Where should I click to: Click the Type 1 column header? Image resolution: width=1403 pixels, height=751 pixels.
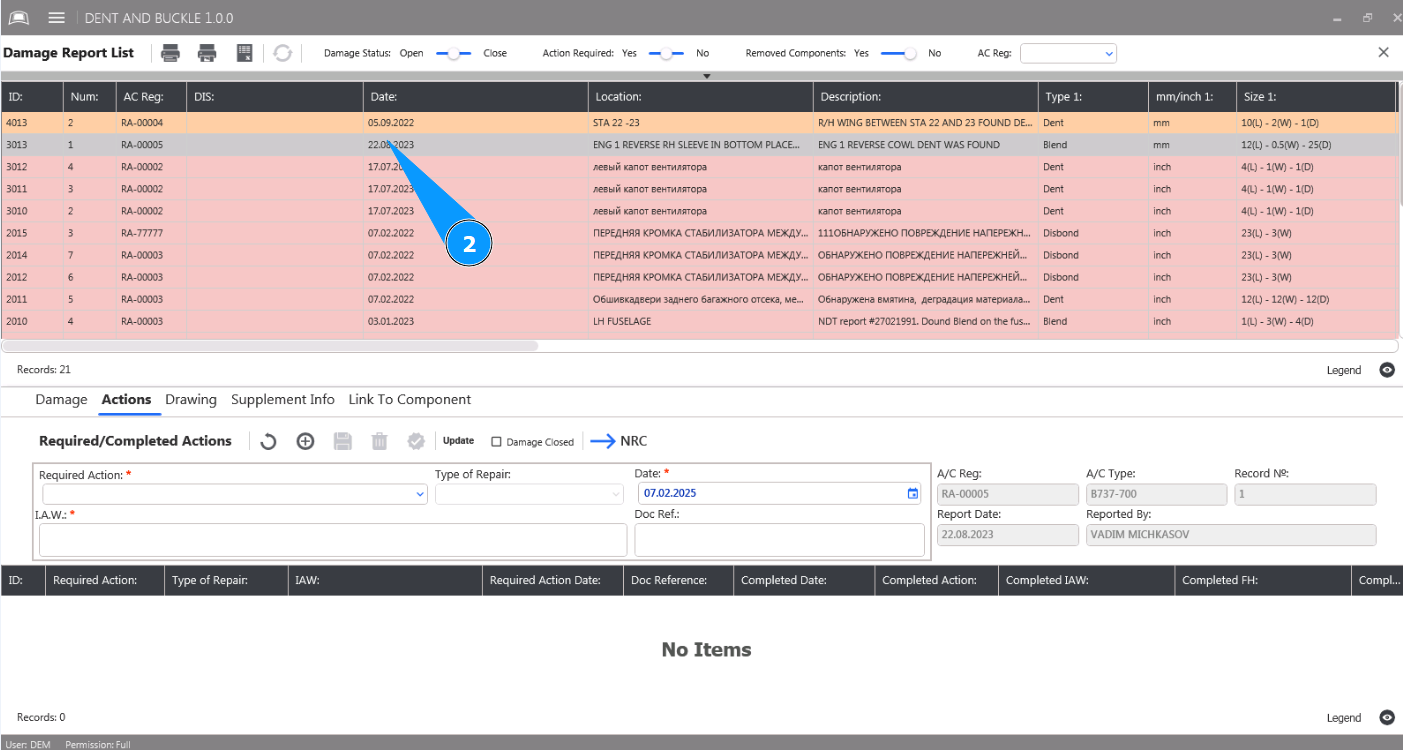tap(1094, 97)
